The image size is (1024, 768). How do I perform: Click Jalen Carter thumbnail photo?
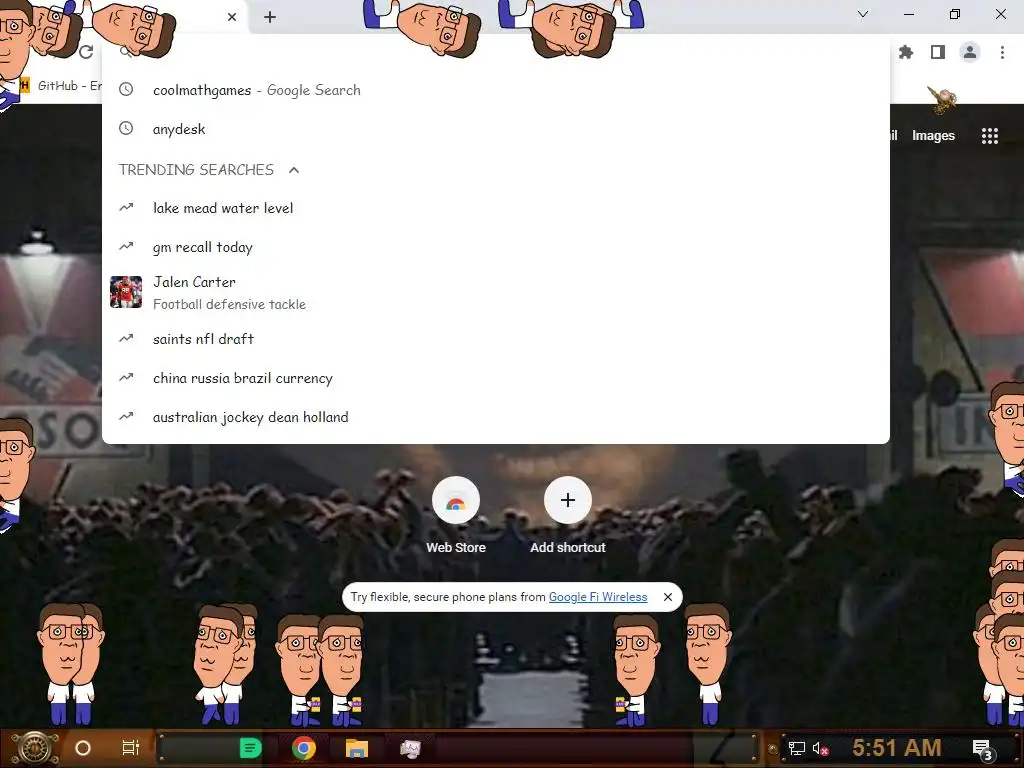click(126, 292)
